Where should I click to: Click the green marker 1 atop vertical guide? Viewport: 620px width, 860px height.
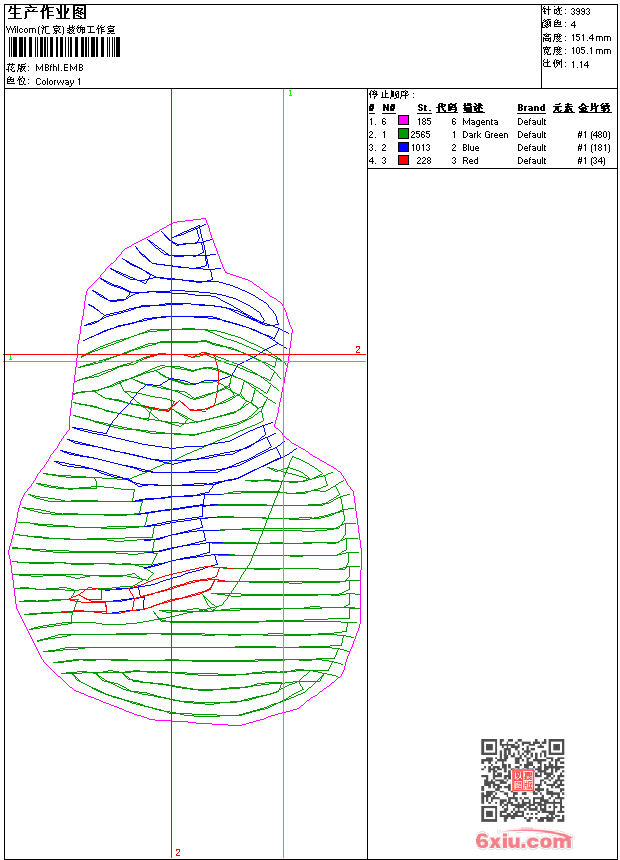coord(290,93)
